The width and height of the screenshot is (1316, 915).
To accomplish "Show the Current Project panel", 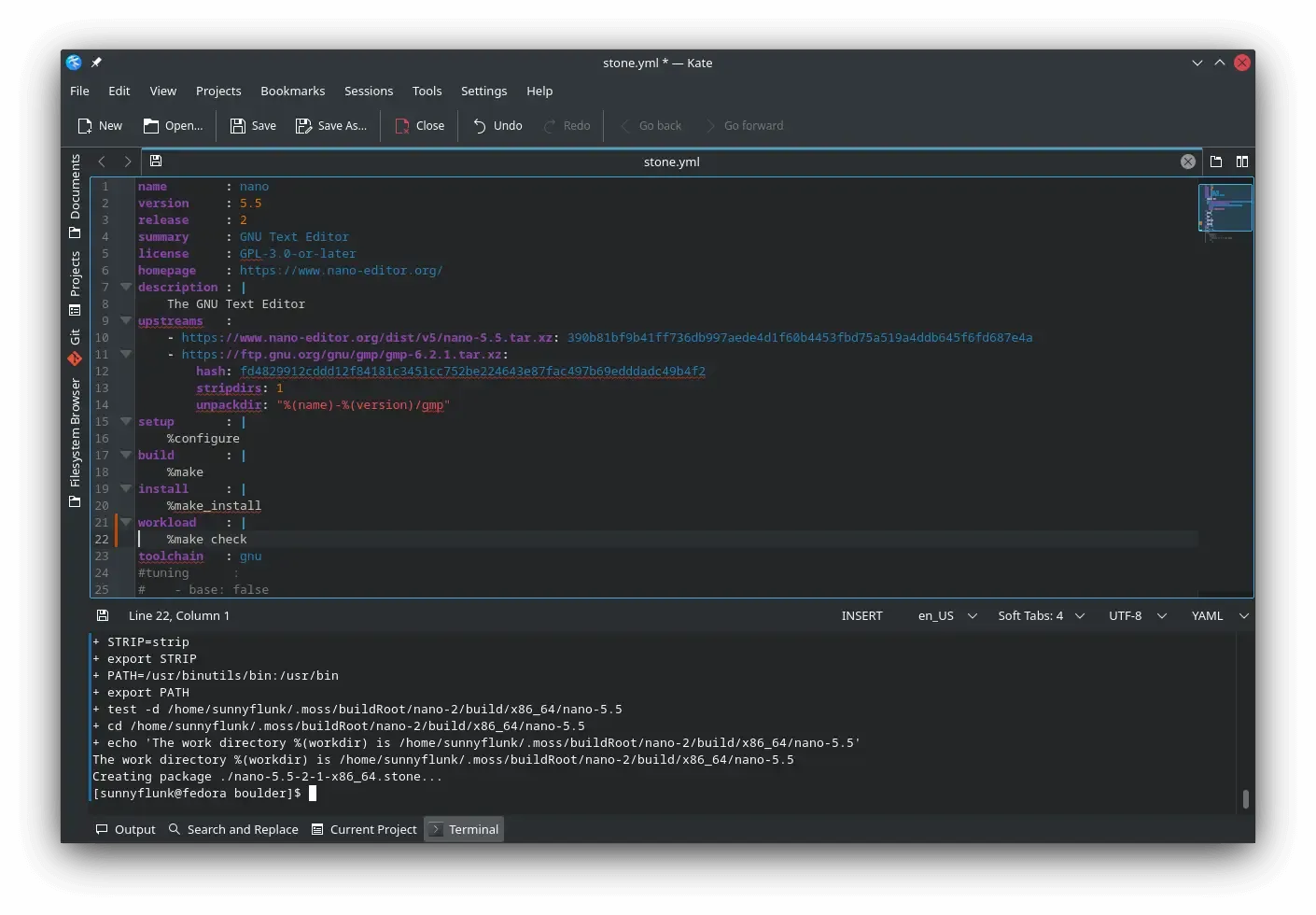I will [x=364, y=829].
